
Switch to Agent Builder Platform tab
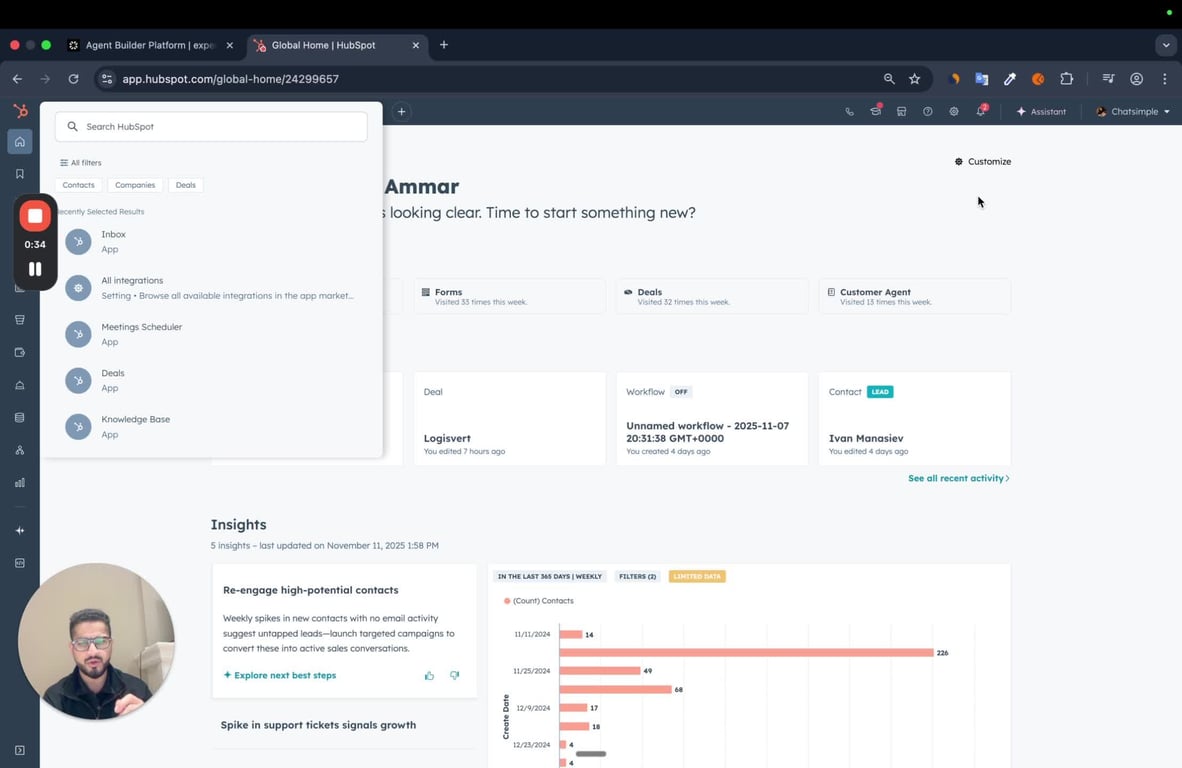point(149,45)
